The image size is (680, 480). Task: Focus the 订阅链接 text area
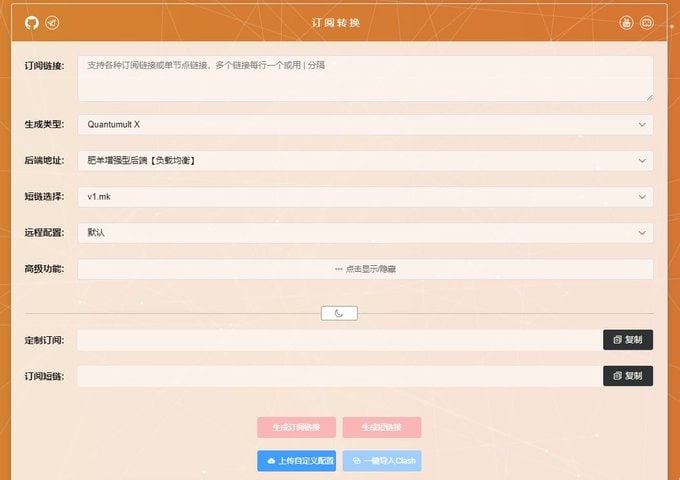click(365, 78)
